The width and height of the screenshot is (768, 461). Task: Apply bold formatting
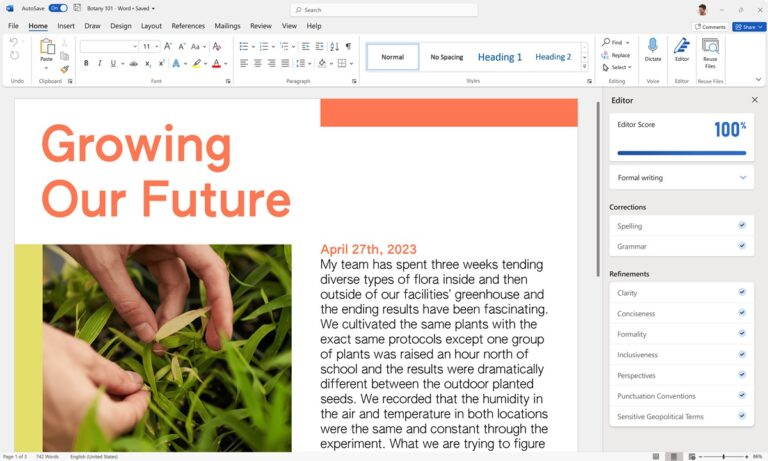pos(86,63)
